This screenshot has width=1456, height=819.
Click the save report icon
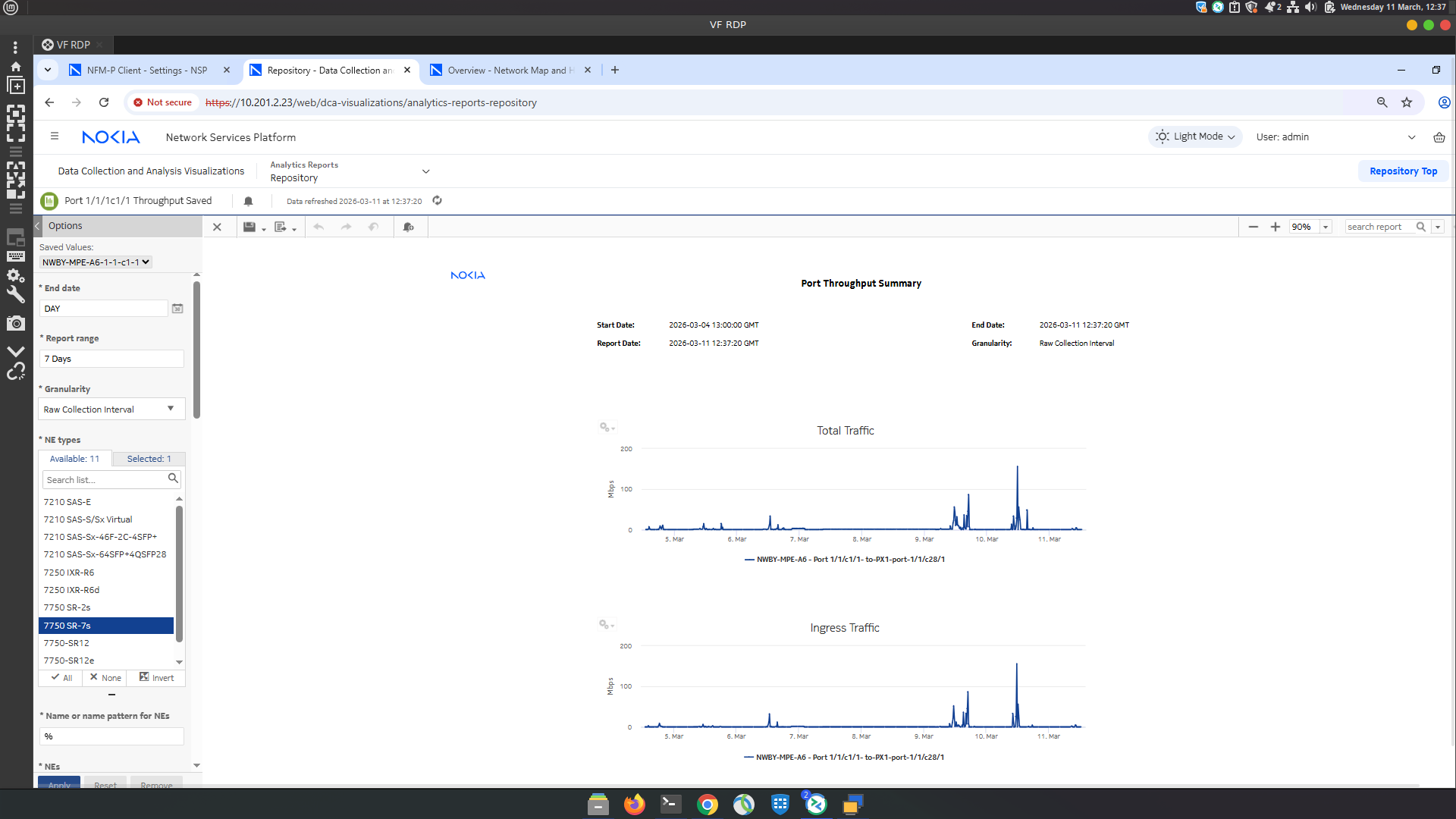249,227
